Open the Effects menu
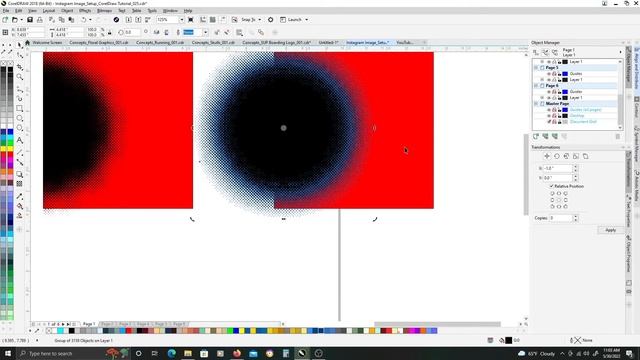Viewport: 640px width, 360px height. pos(85,11)
